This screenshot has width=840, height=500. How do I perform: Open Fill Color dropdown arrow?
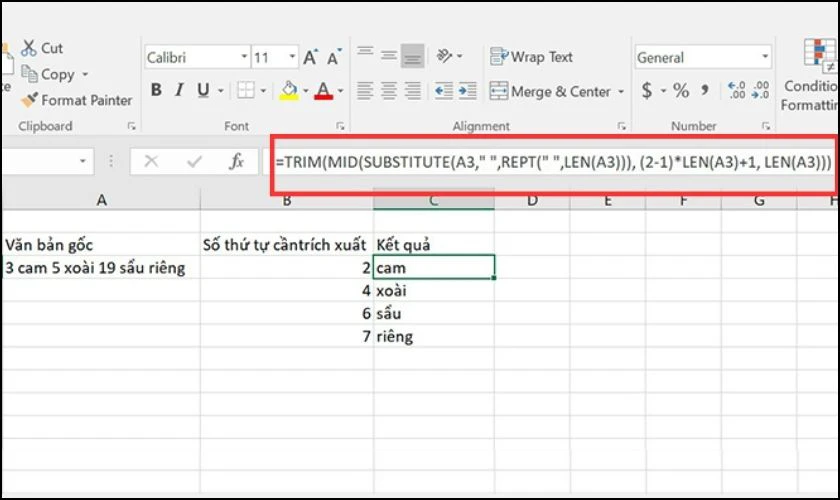click(306, 91)
